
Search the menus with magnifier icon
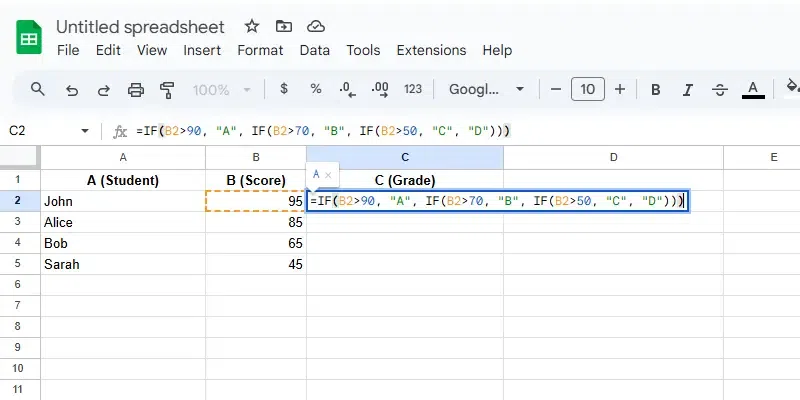pyautogui.click(x=38, y=89)
